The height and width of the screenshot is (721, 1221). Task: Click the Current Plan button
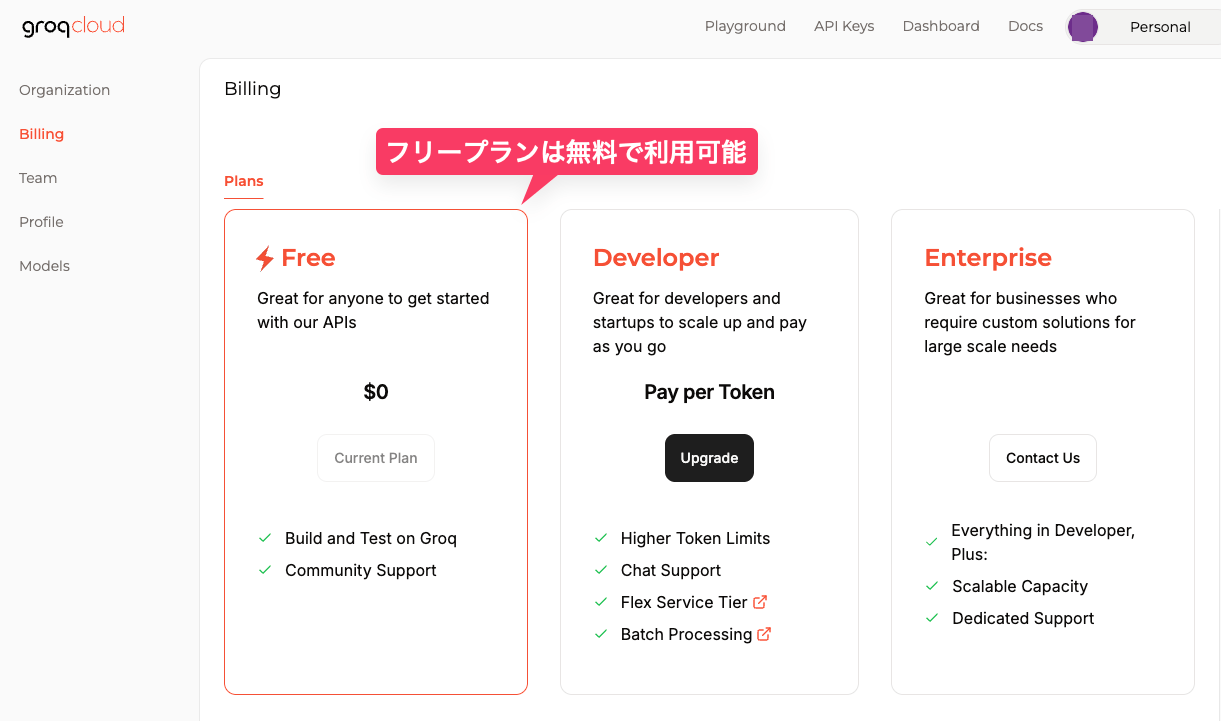point(376,458)
